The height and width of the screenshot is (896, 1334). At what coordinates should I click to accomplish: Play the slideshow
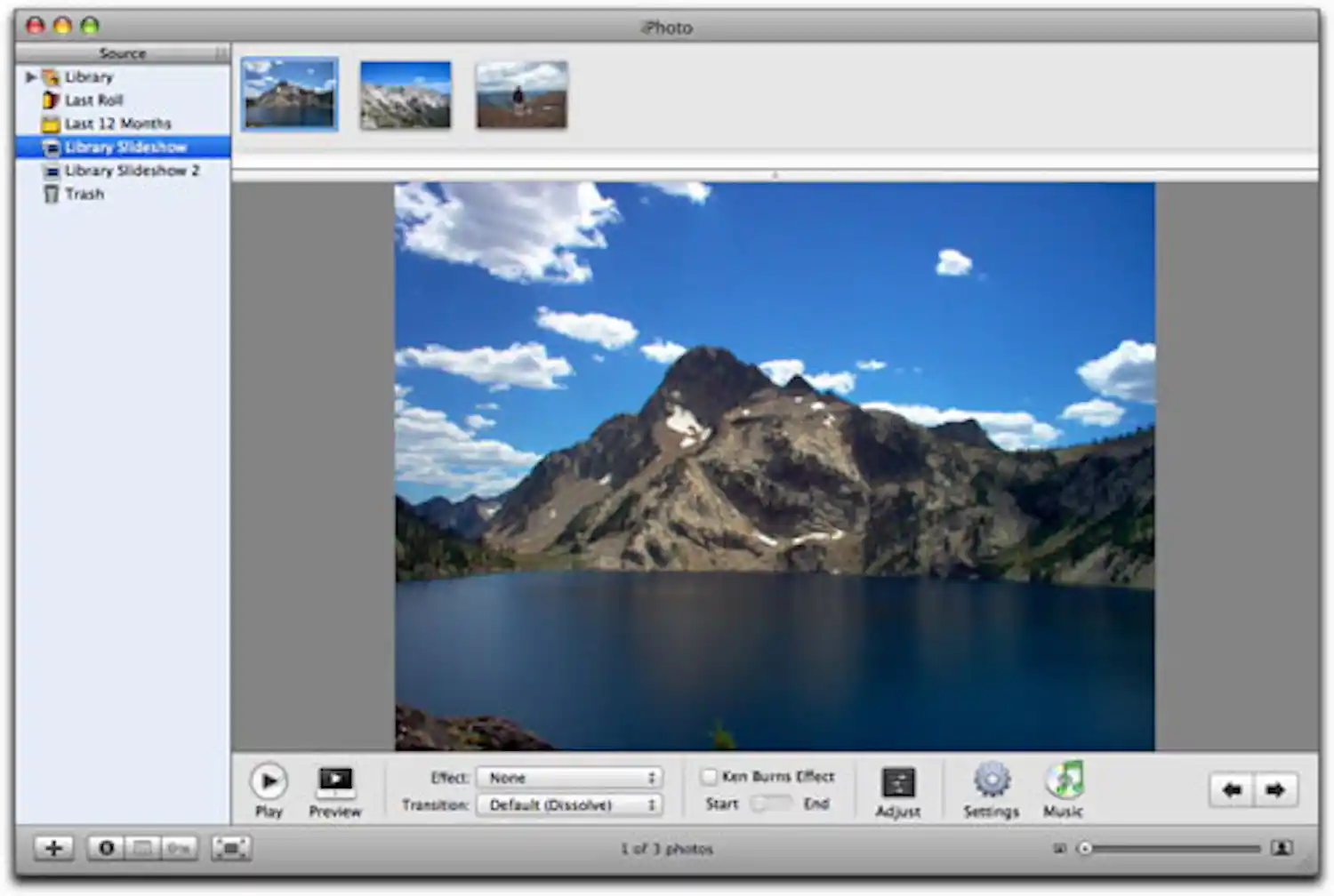(269, 782)
